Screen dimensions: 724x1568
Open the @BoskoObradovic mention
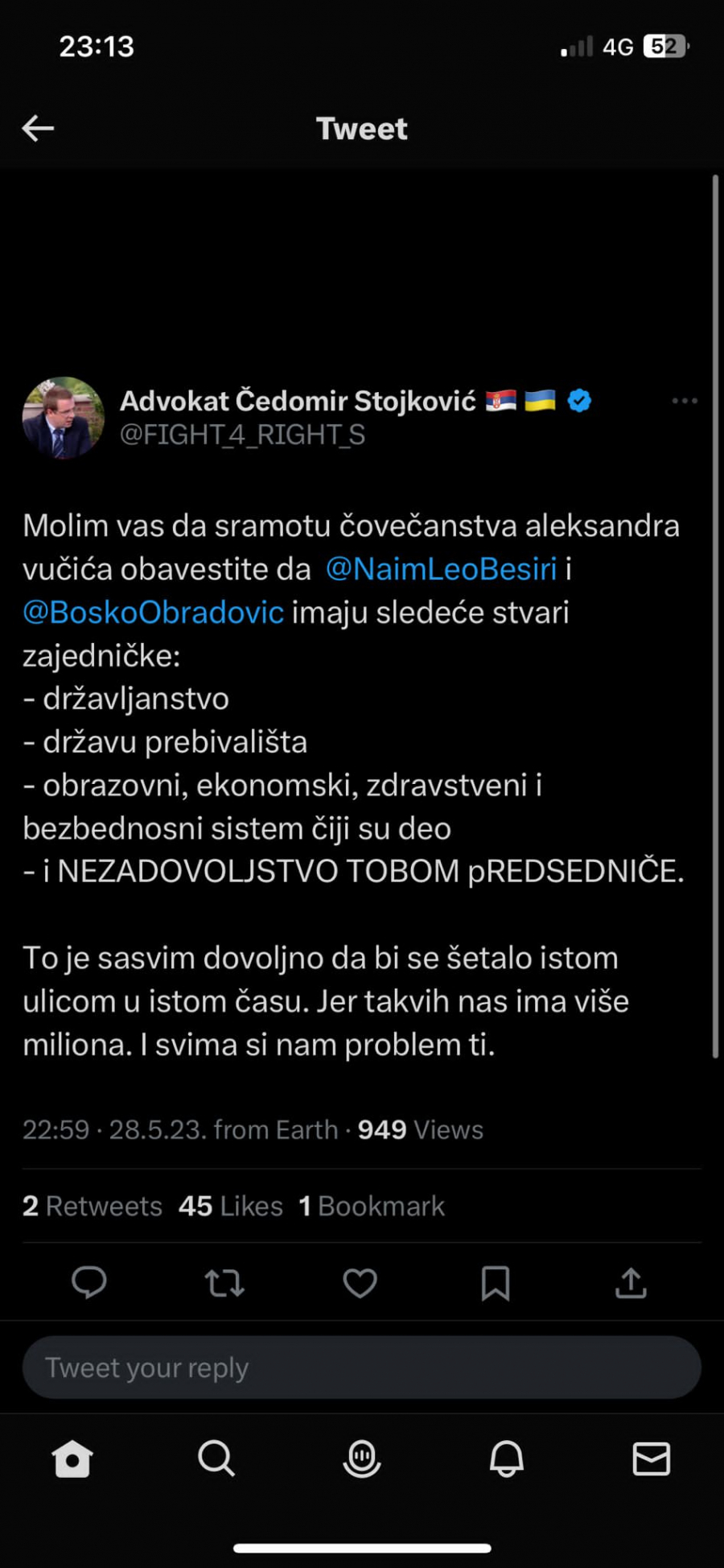[154, 613]
